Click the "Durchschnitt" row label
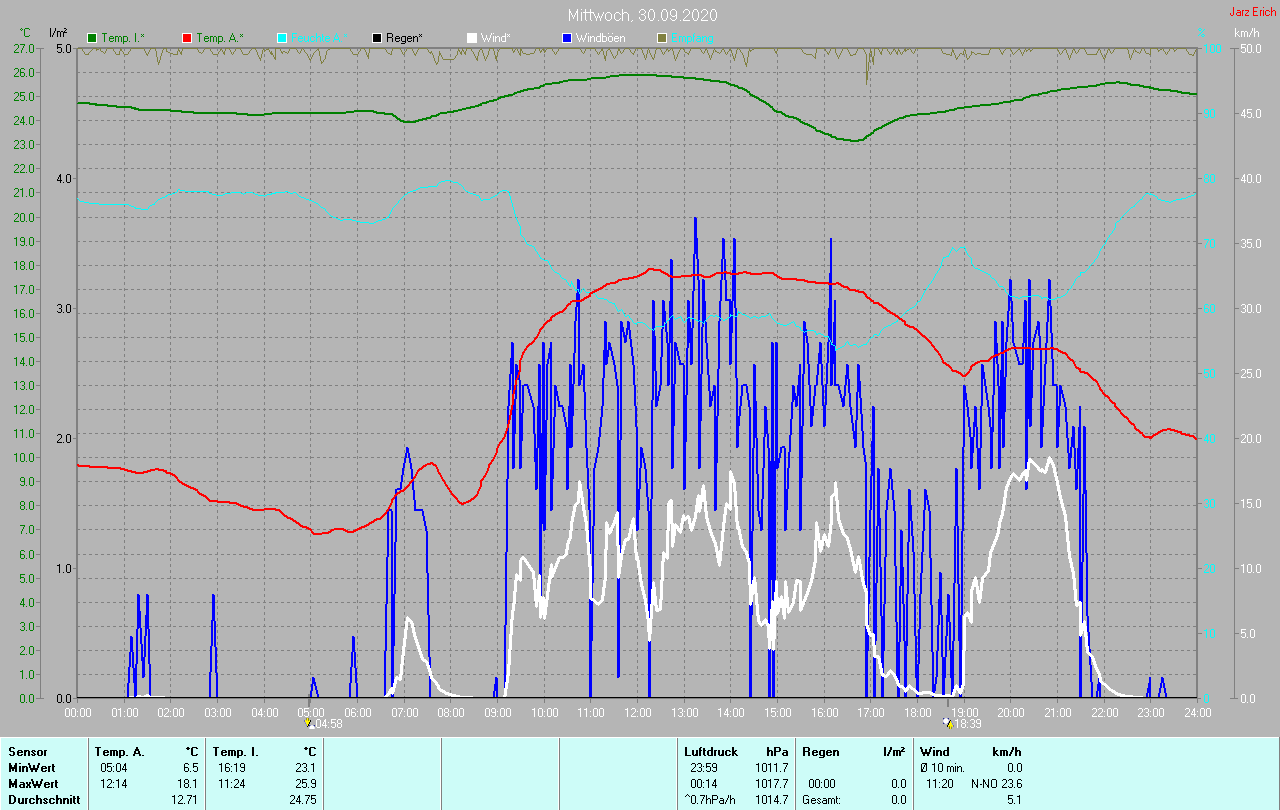 coord(44,800)
